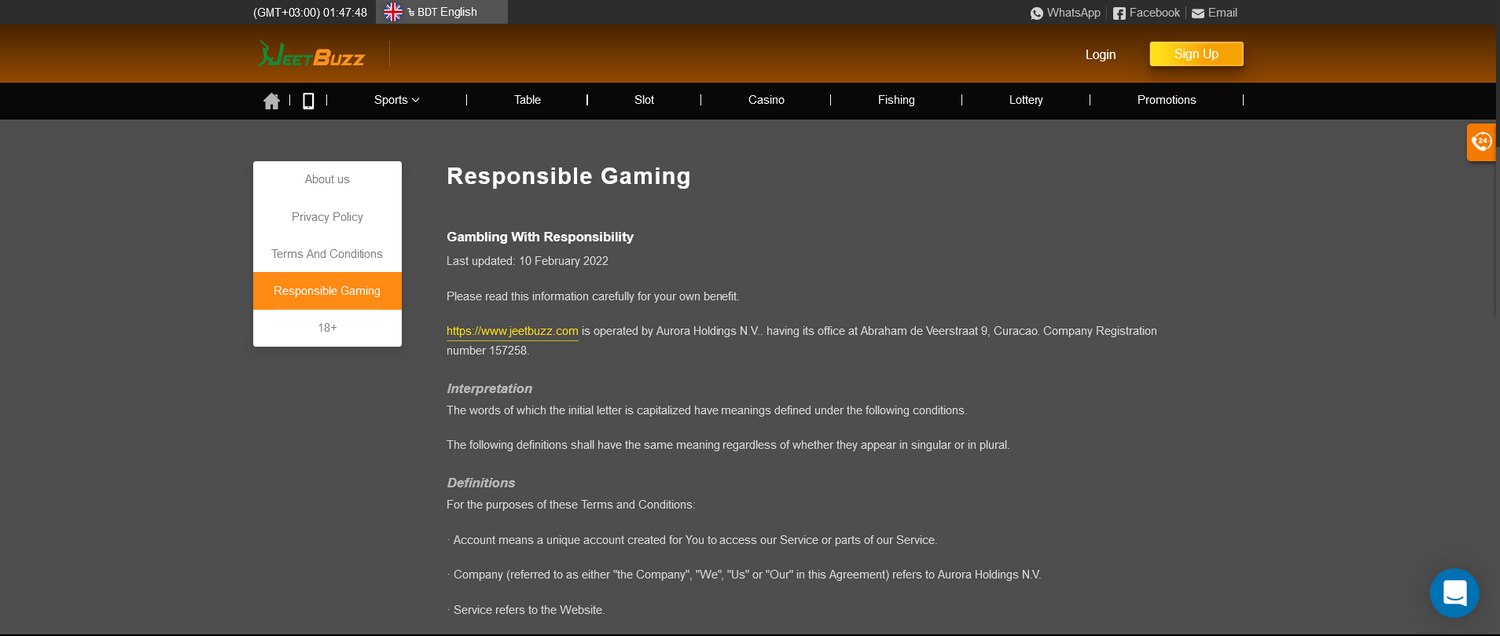Navigate to the Promotions tab
1500x636 pixels.
click(1166, 100)
